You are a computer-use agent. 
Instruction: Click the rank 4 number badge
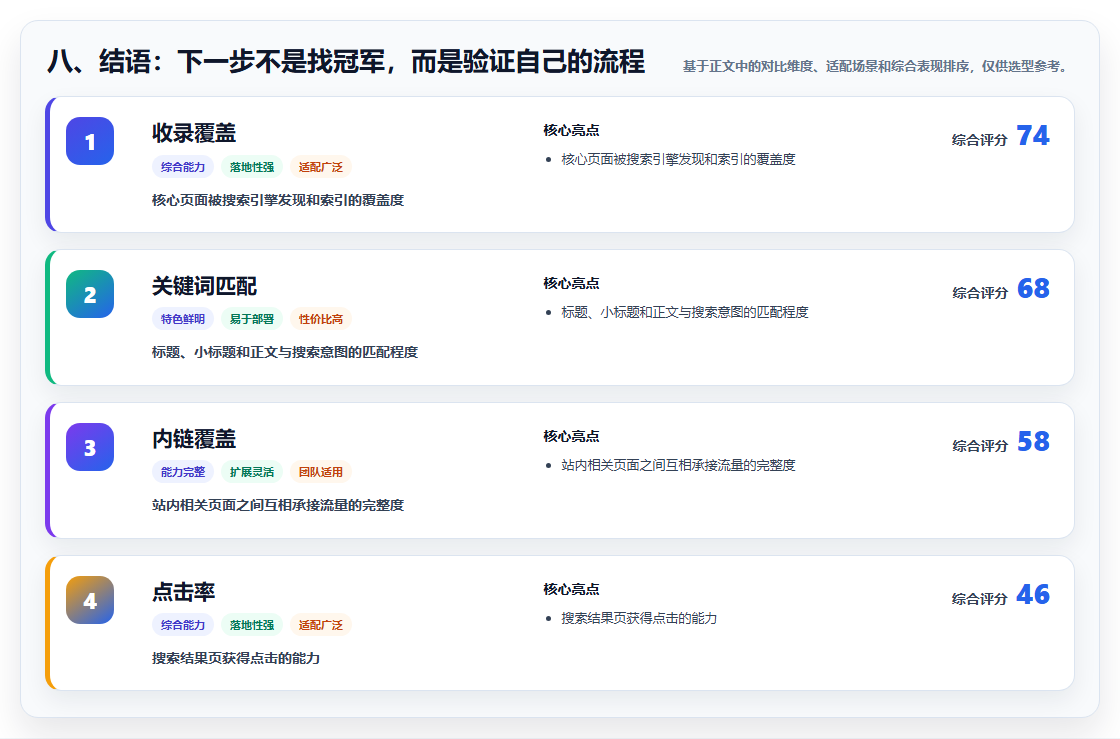(90, 600)
